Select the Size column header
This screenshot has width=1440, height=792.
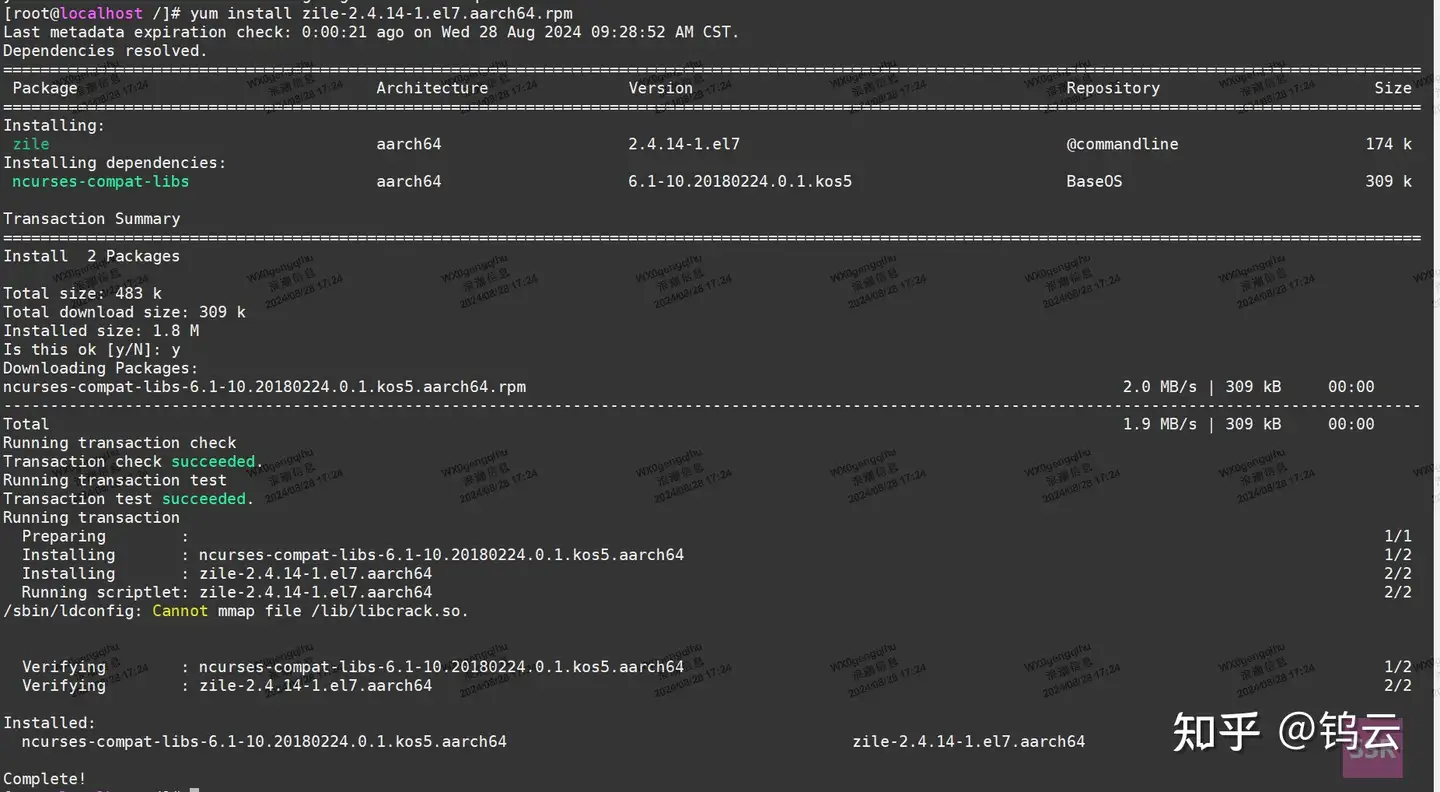[1393, 87]
